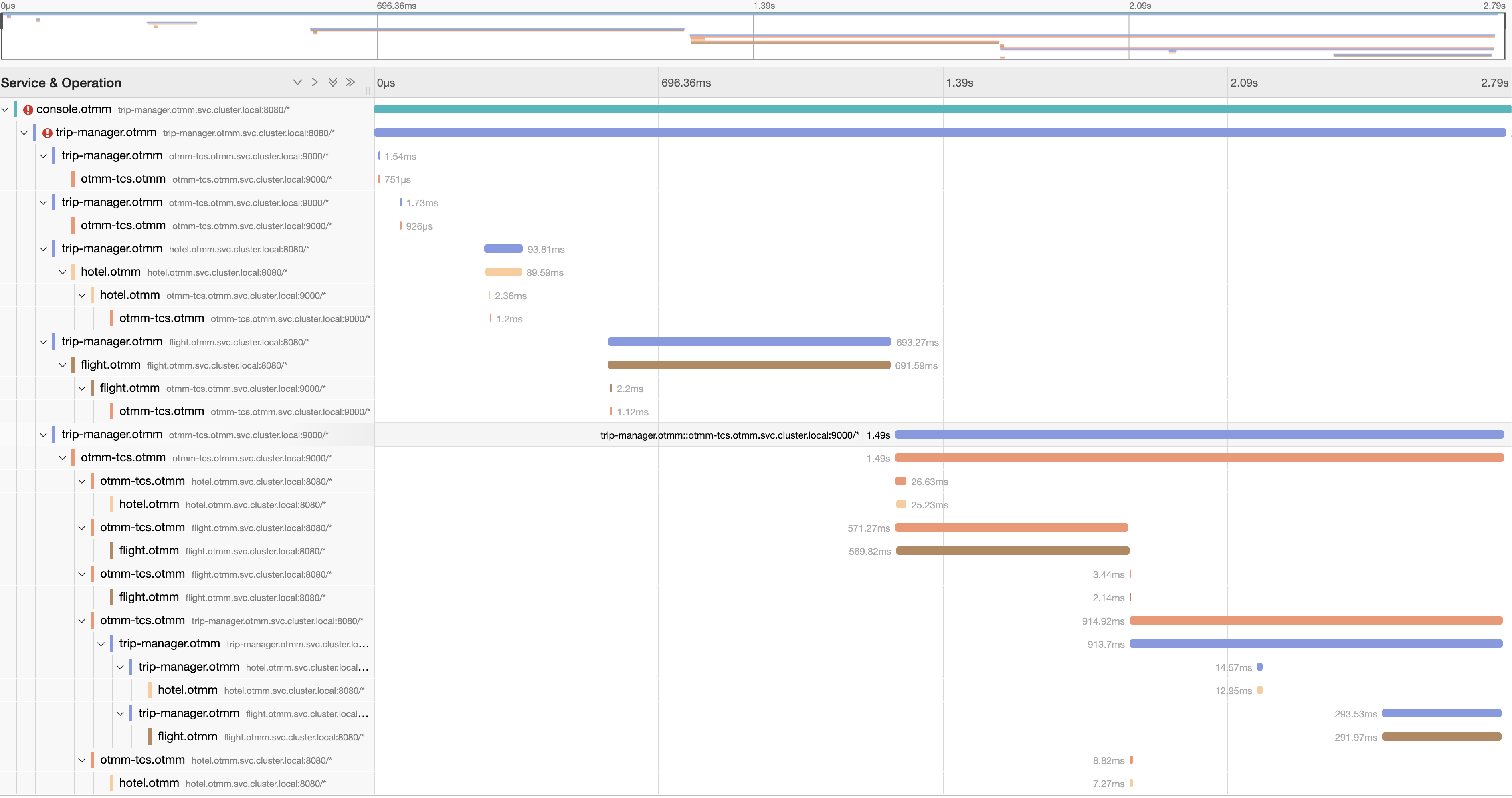Open the otmm-tcs.otmm 571.27ms flight span bar

pyautogui.click(x=1011, y=528)
